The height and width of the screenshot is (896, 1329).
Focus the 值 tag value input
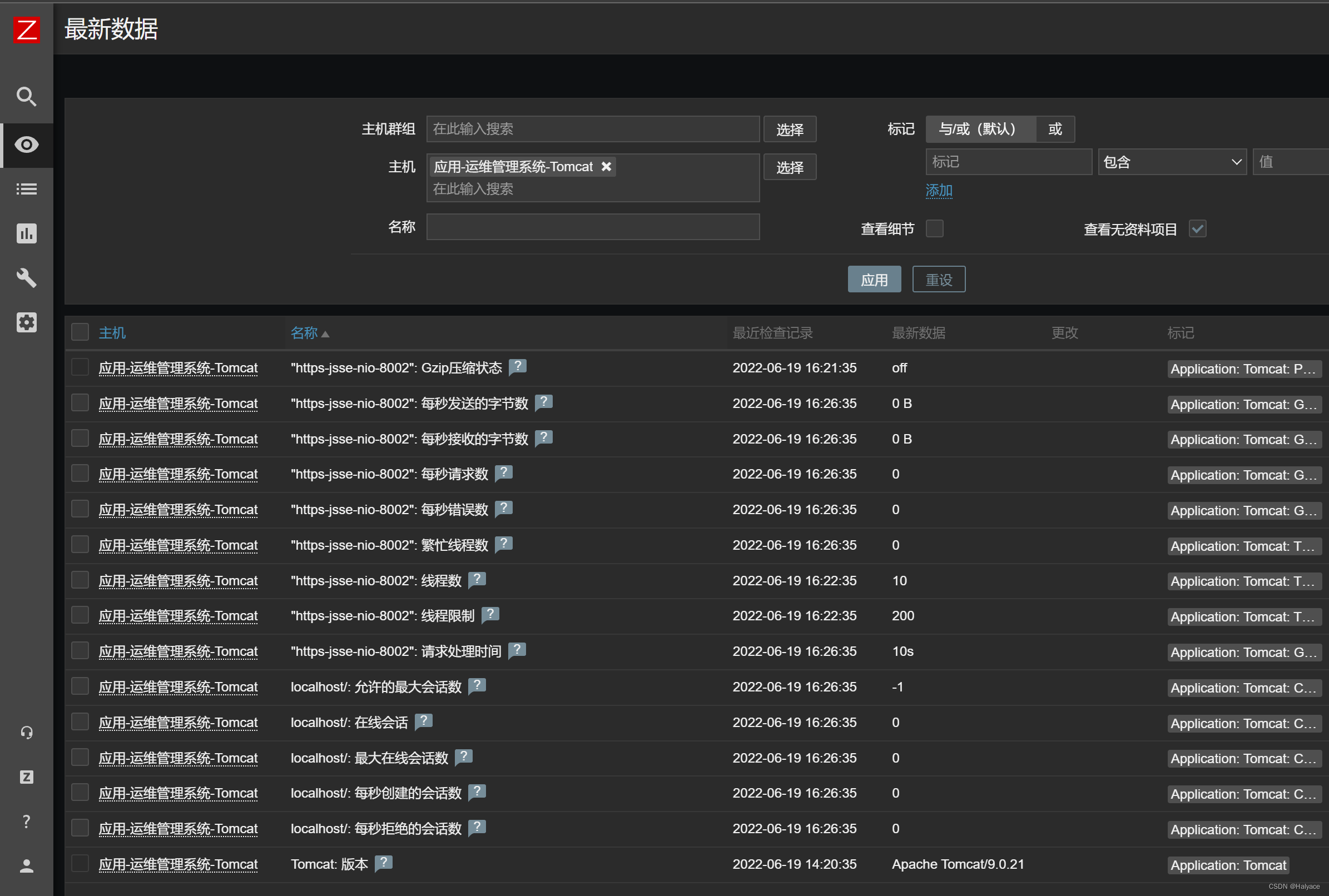(1291, 162)
